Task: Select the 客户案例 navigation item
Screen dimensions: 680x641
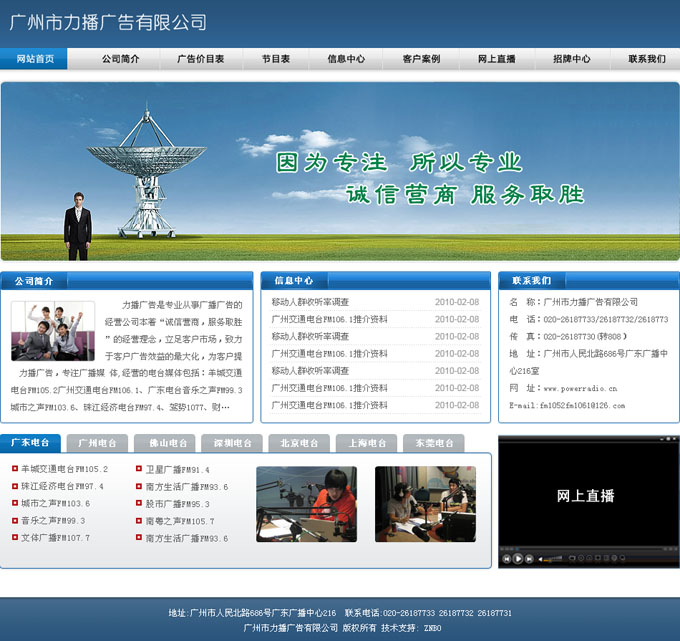Action: pyautogui.click(x=421, y=59)
